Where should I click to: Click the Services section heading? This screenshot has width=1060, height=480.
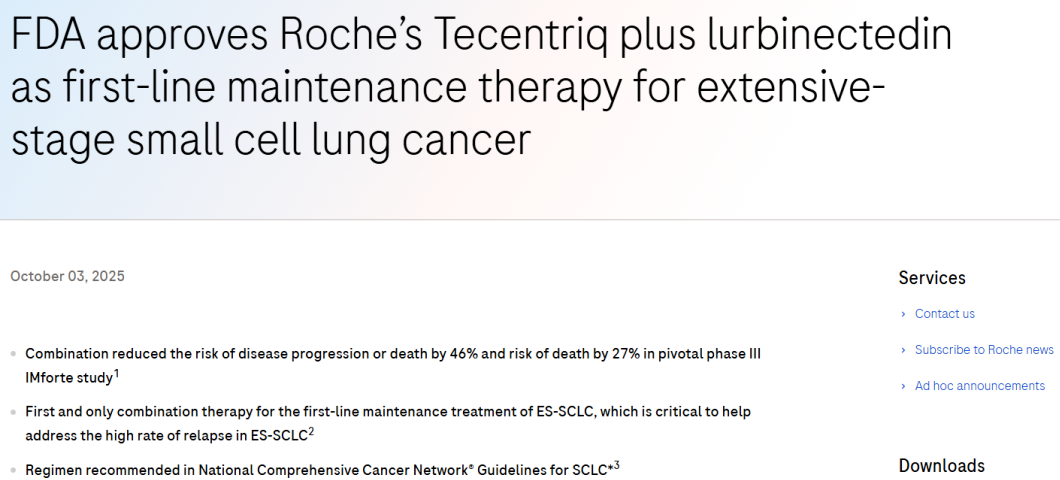[932, 278]
